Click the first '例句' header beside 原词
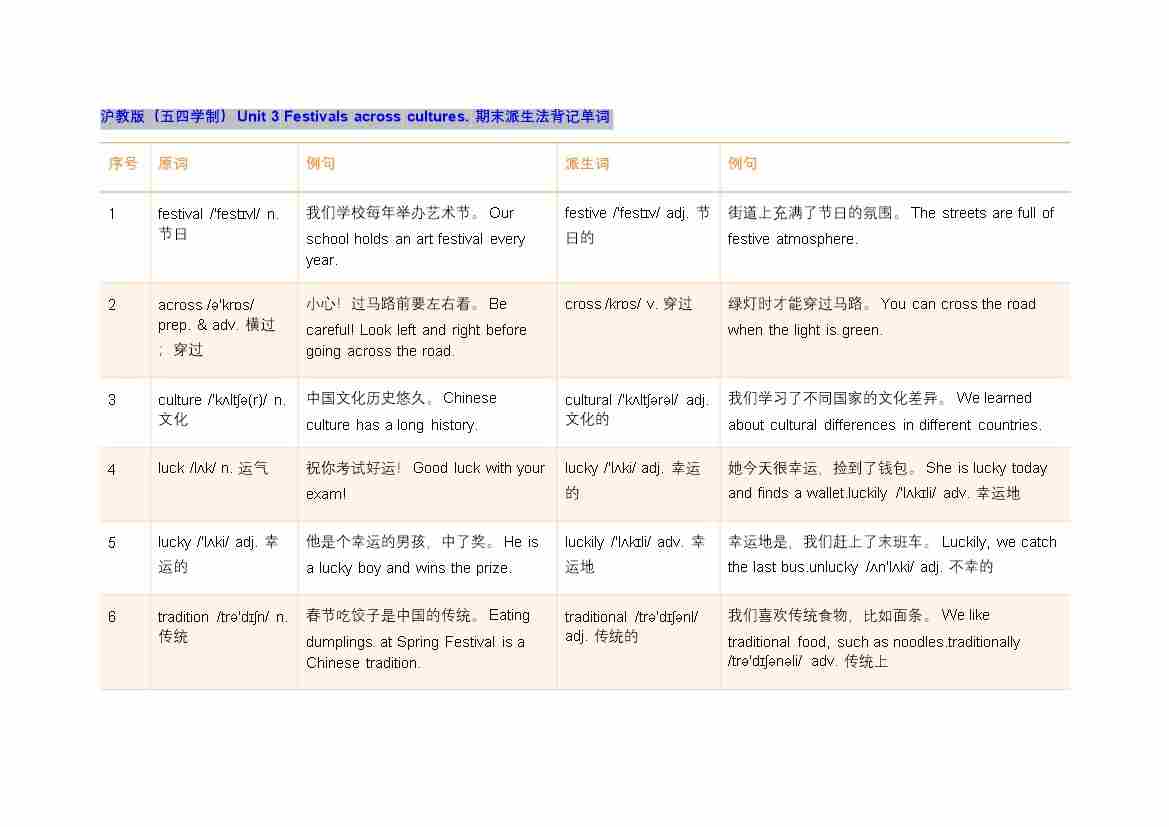Screen dimensions: 1169x827 321,164
